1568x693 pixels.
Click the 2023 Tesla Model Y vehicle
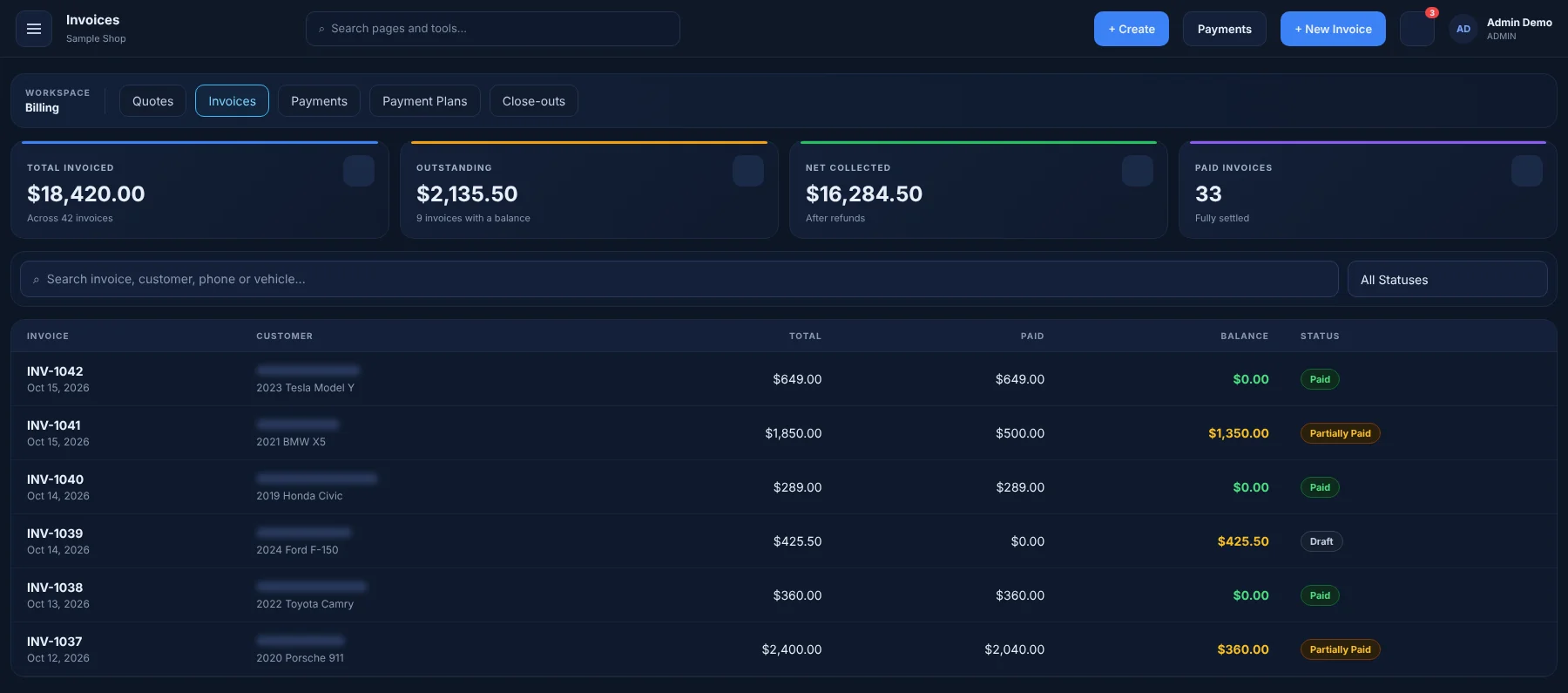305,388
